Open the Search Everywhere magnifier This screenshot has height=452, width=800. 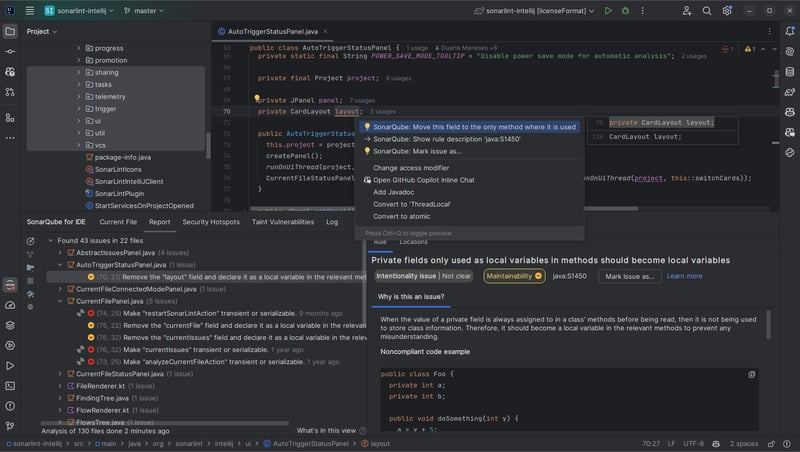[x=707, y=10]
